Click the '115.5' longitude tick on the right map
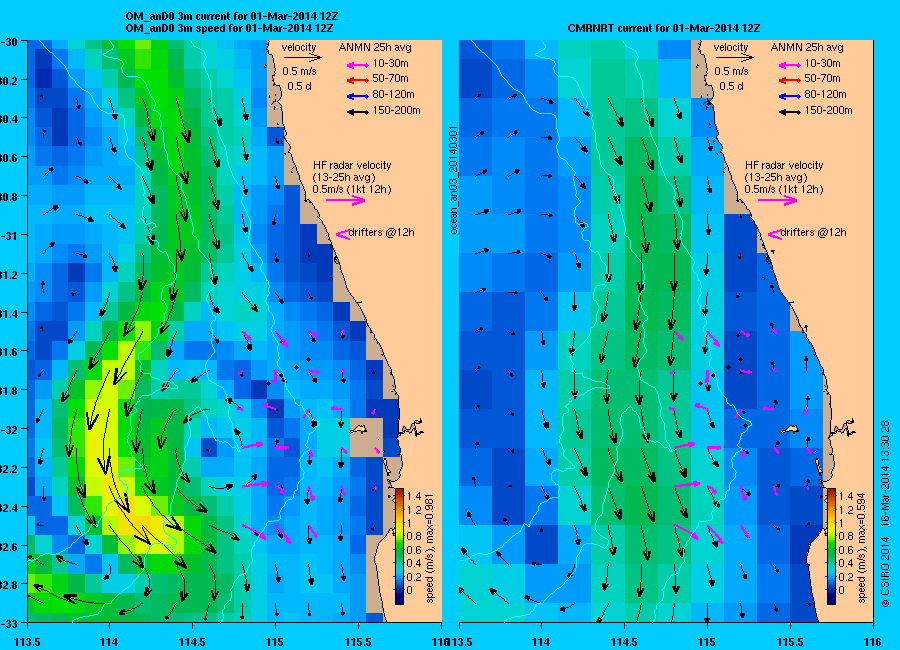Viewport: 900px width, 650px height. pyautogui.click(x=789, y=642)
